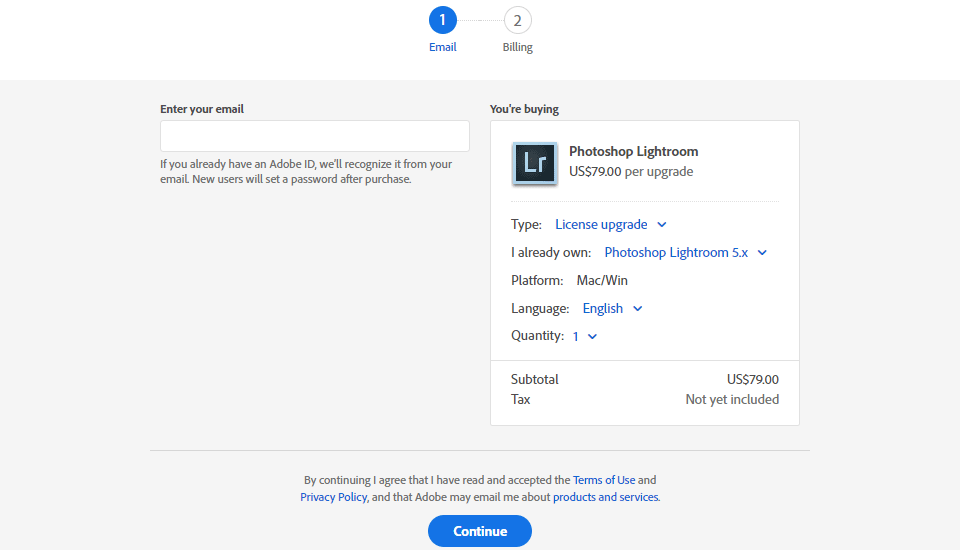This screenshot has height=550, width=960.
Task: Click the email address input field
Action: [x=315, y=136]
